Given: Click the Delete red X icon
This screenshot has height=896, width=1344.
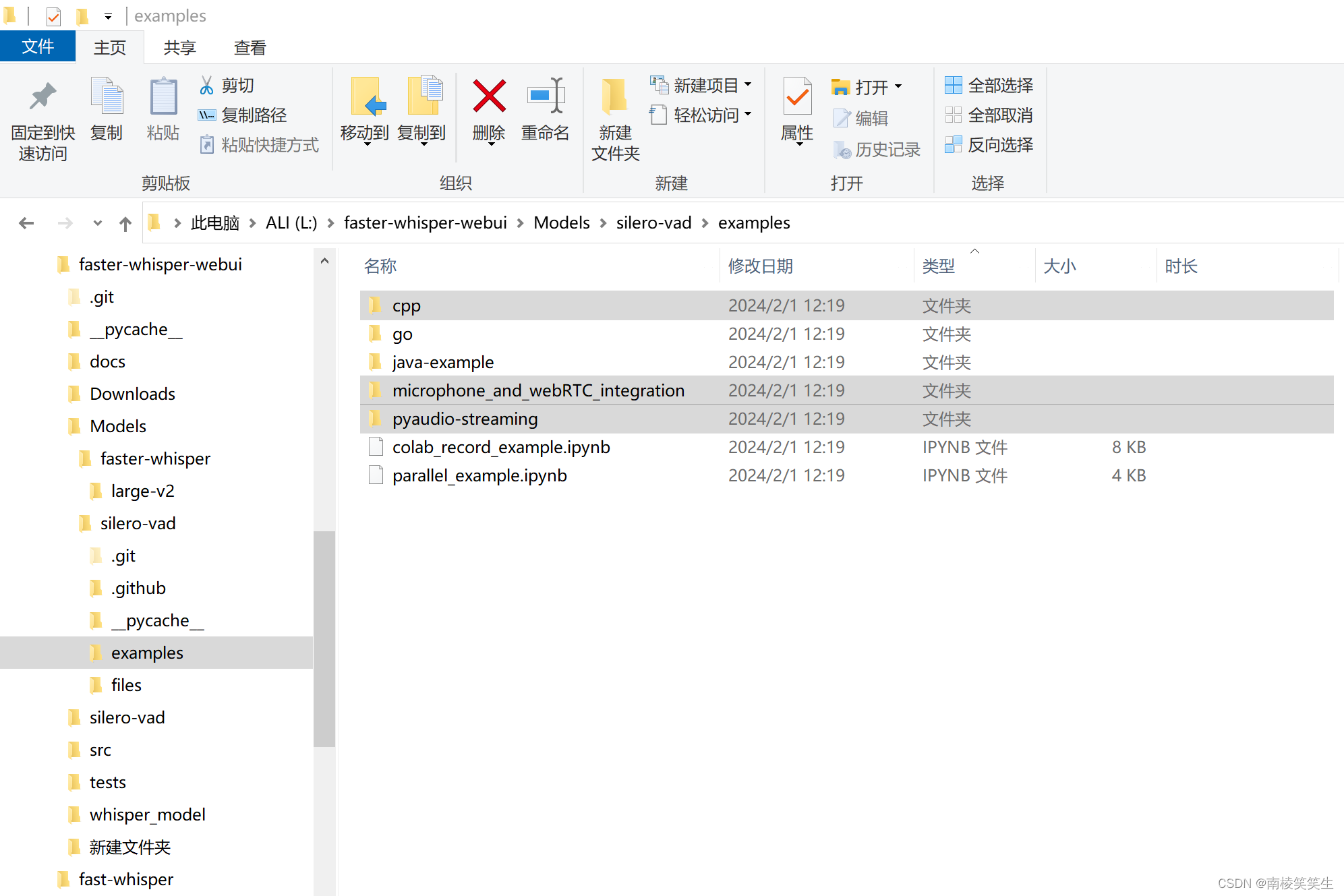Looking at the screenshot, I should pyautogui.click(x=489, y=96).
